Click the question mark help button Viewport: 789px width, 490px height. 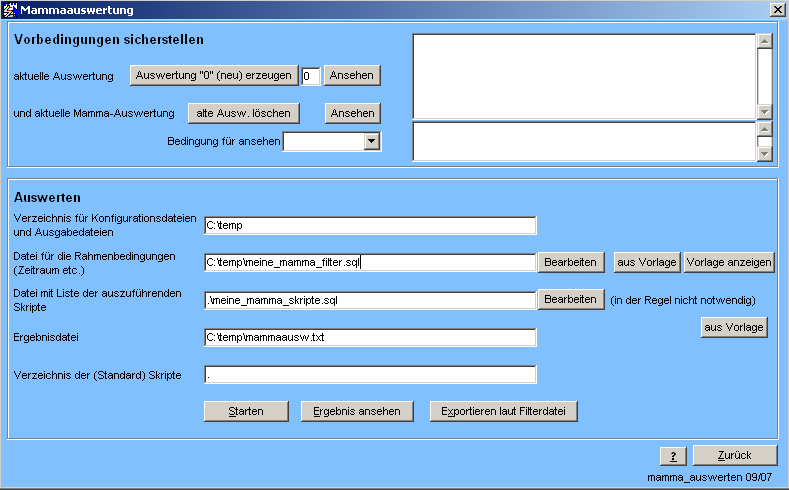[673, 456]
